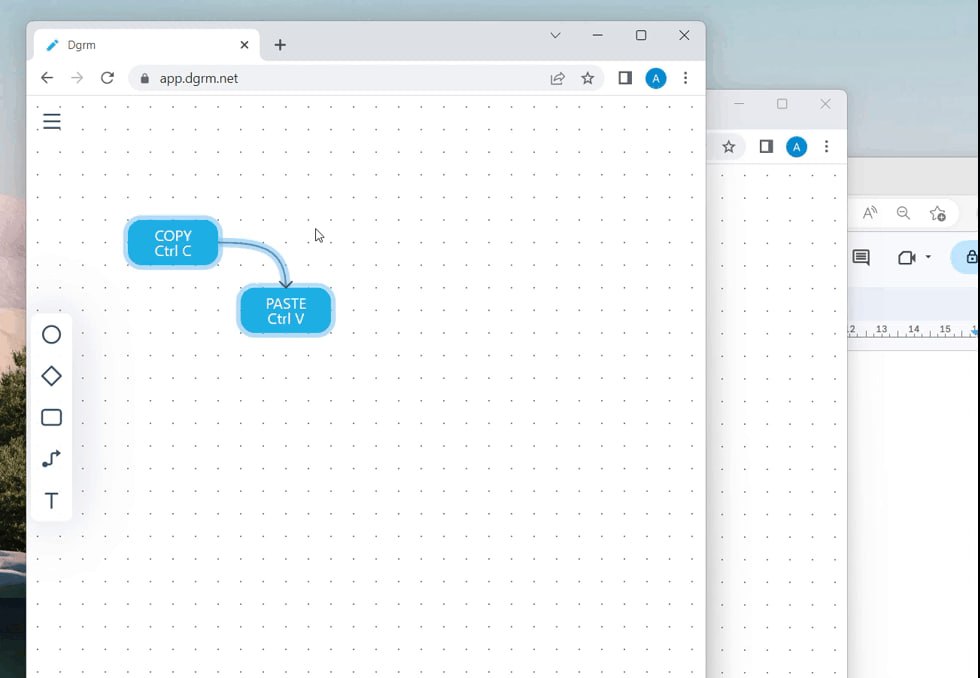
Task: Open the Dgrm hamburger menu
Action: pos(52,121)
